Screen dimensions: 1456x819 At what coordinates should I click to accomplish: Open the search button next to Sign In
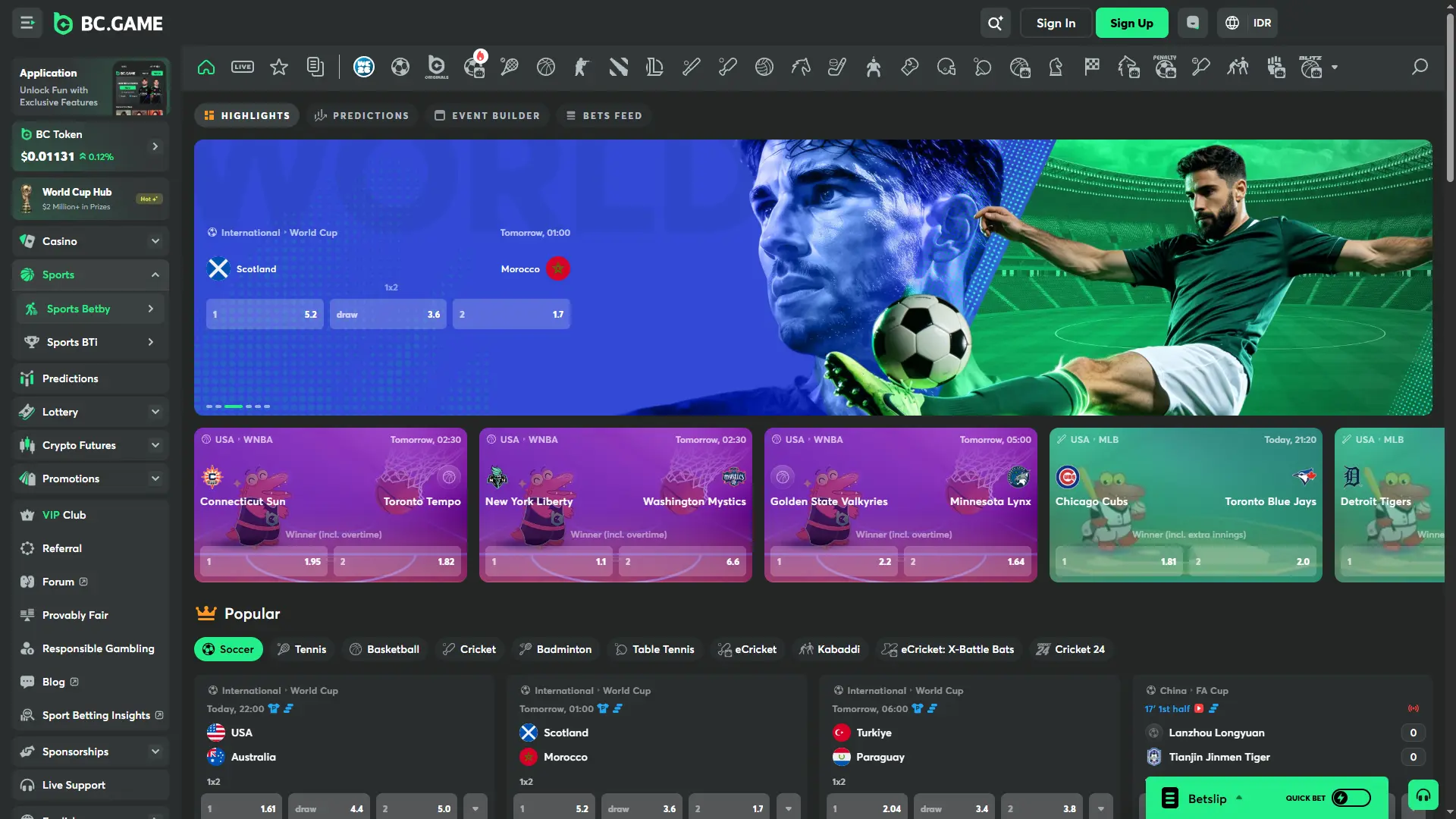point(995,23)
